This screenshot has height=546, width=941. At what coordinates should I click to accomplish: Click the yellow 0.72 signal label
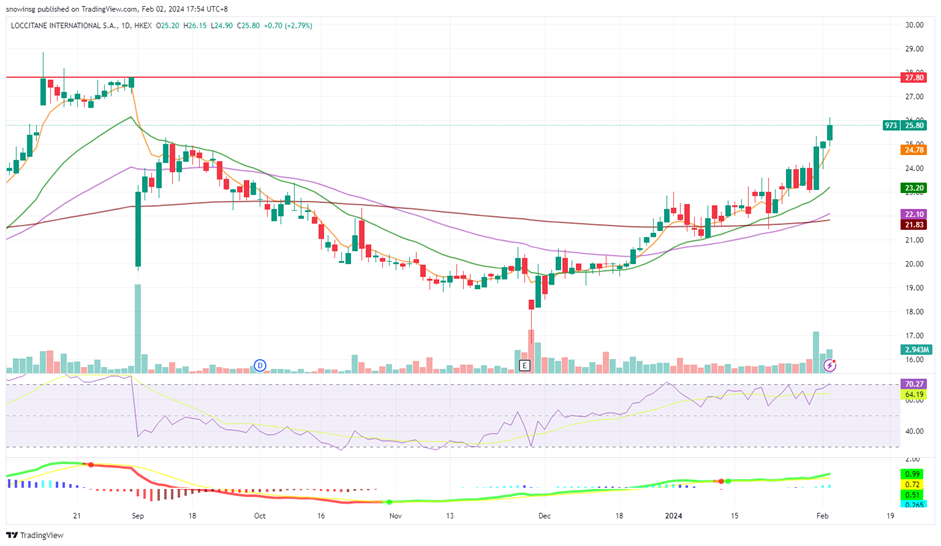tap(912, 484)
